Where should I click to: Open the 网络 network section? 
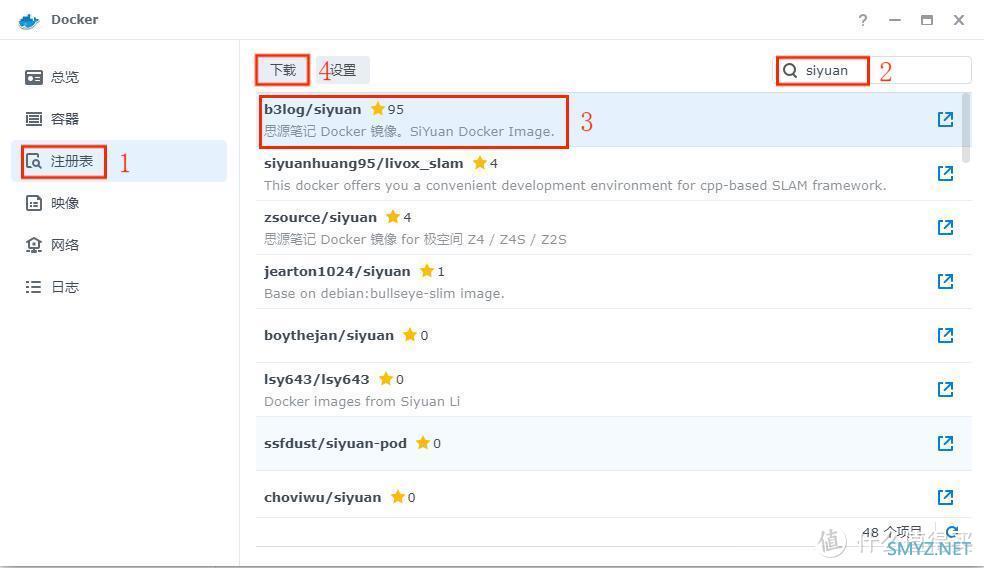pos(119,245)
